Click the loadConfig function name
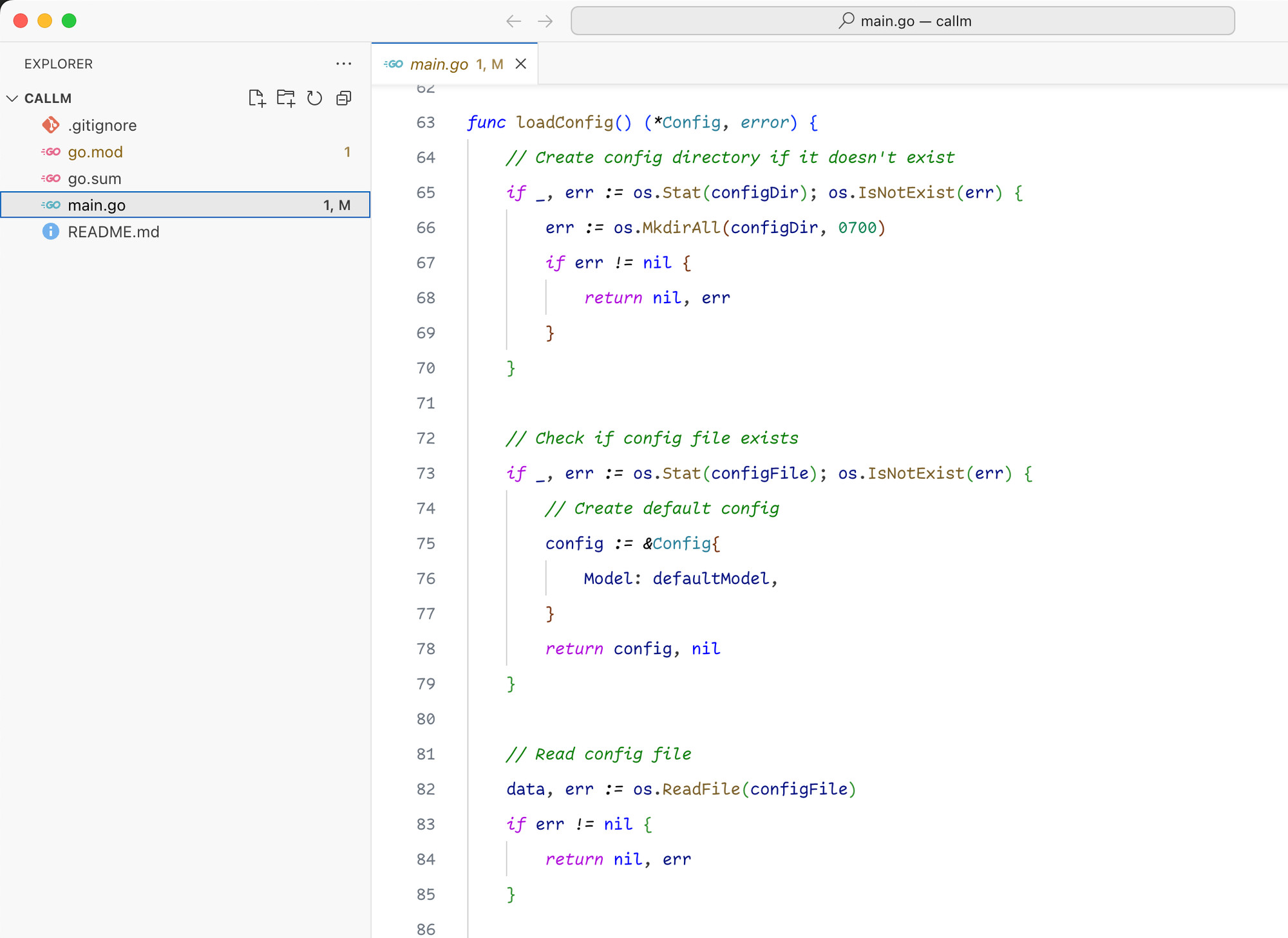Image resolution: width=1288 pixels, height=938 pixels. [565, 122]
